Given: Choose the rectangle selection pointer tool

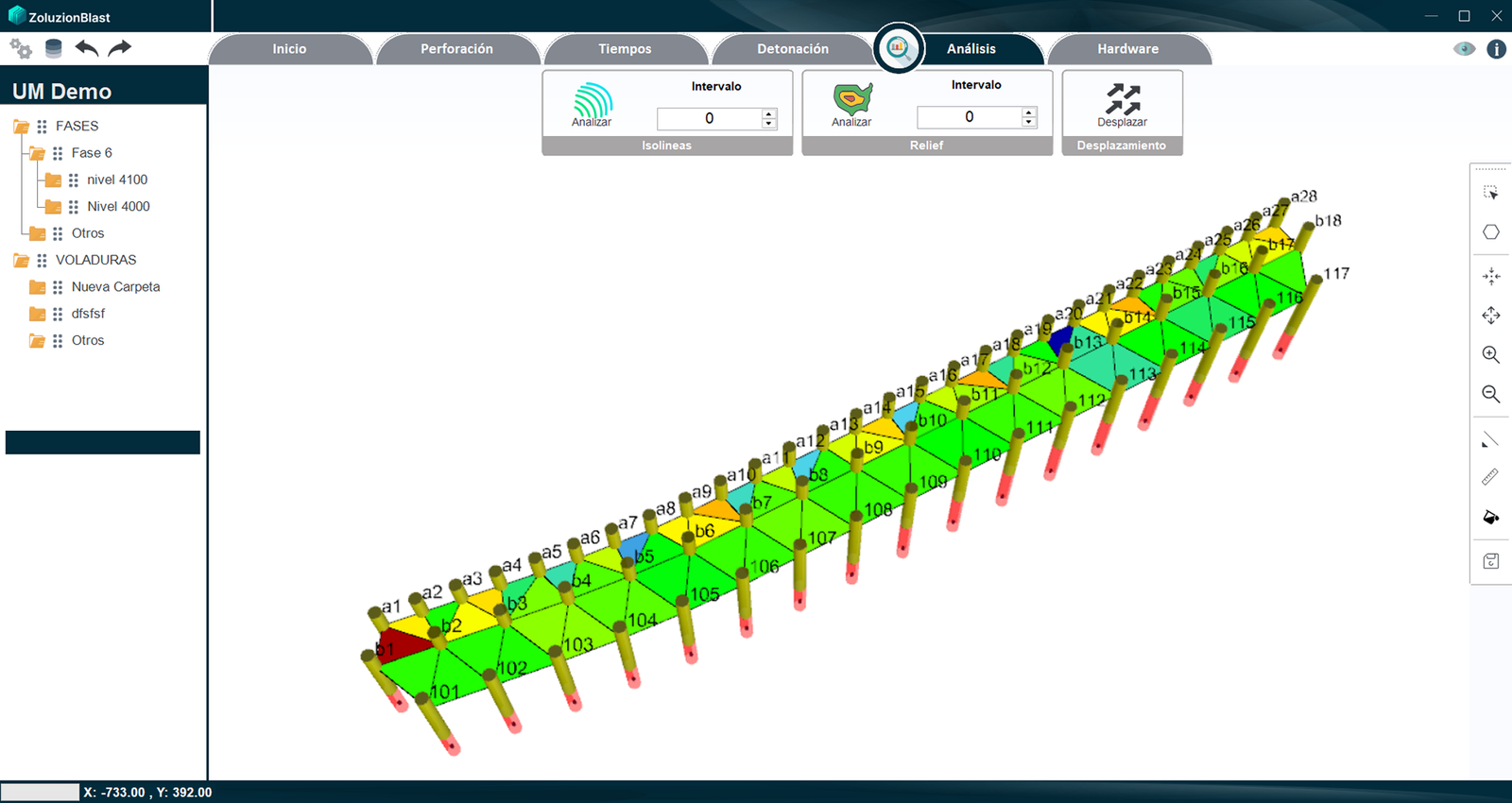Looking at the screenshot, I should [1490, 193].
